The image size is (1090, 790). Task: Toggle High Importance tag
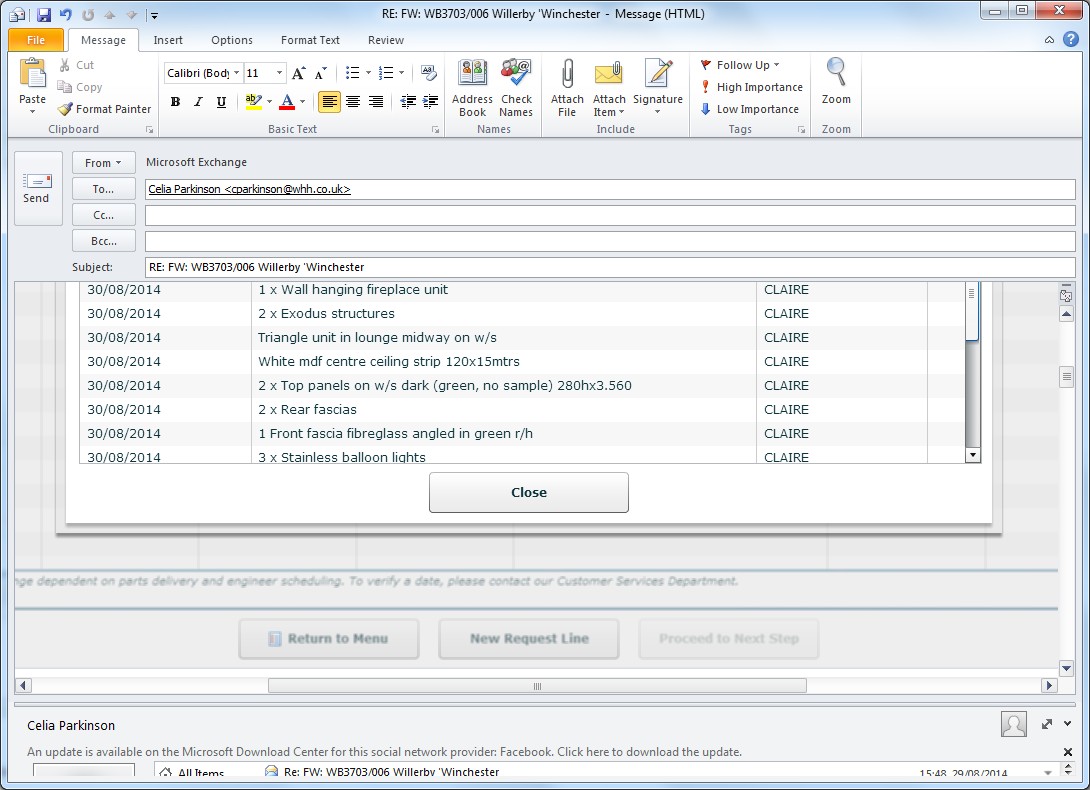(x=752, y=87)
